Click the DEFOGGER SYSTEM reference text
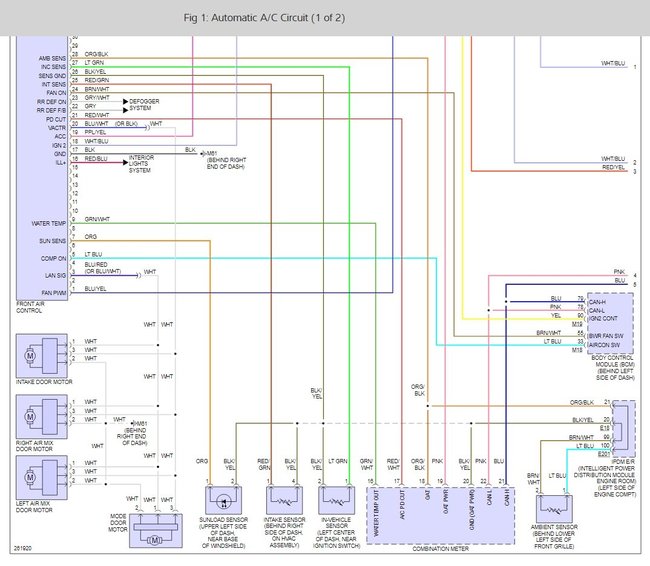650x566 pixels. (144, 104)
